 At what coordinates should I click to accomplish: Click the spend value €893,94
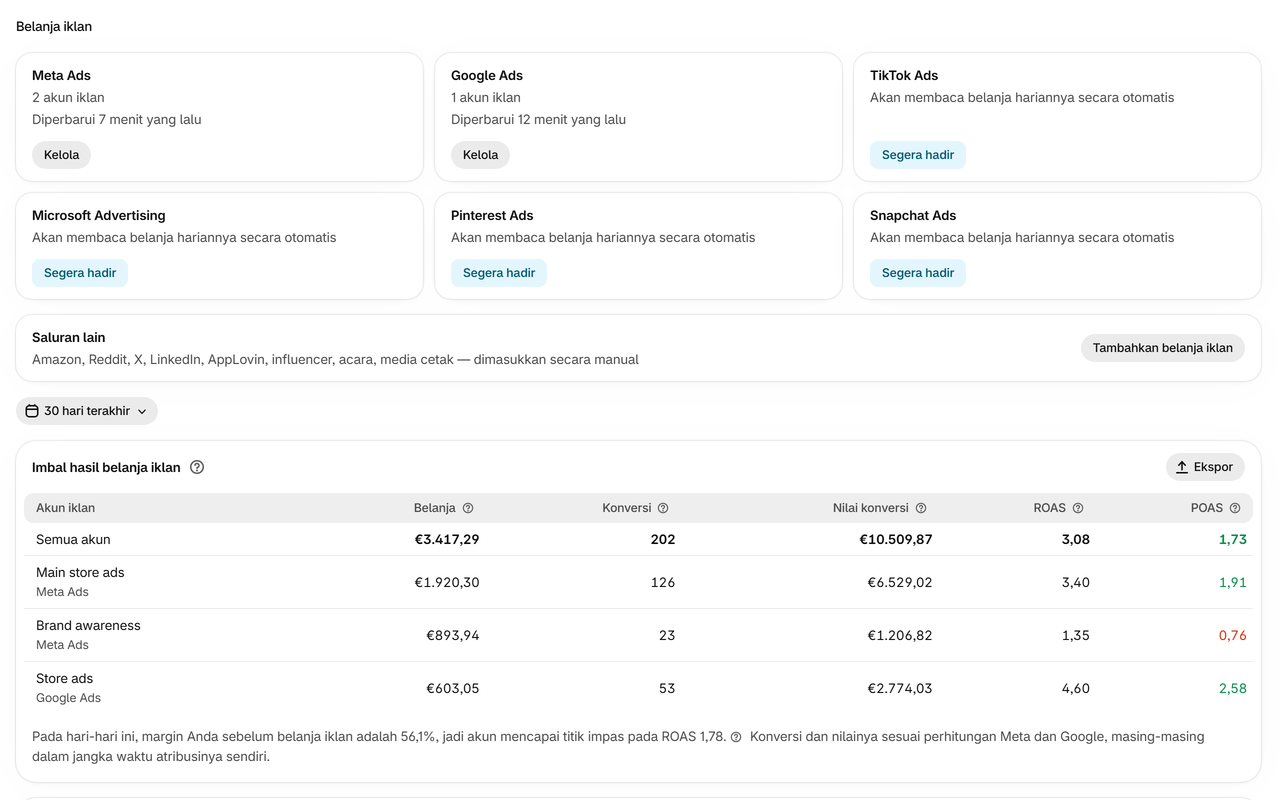point(453,635)
